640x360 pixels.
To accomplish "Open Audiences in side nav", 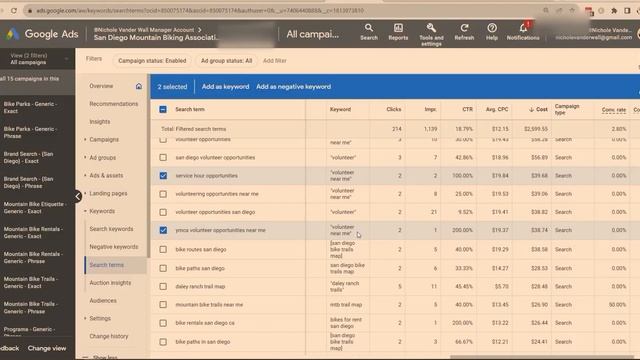I will (x=103, y=300).
